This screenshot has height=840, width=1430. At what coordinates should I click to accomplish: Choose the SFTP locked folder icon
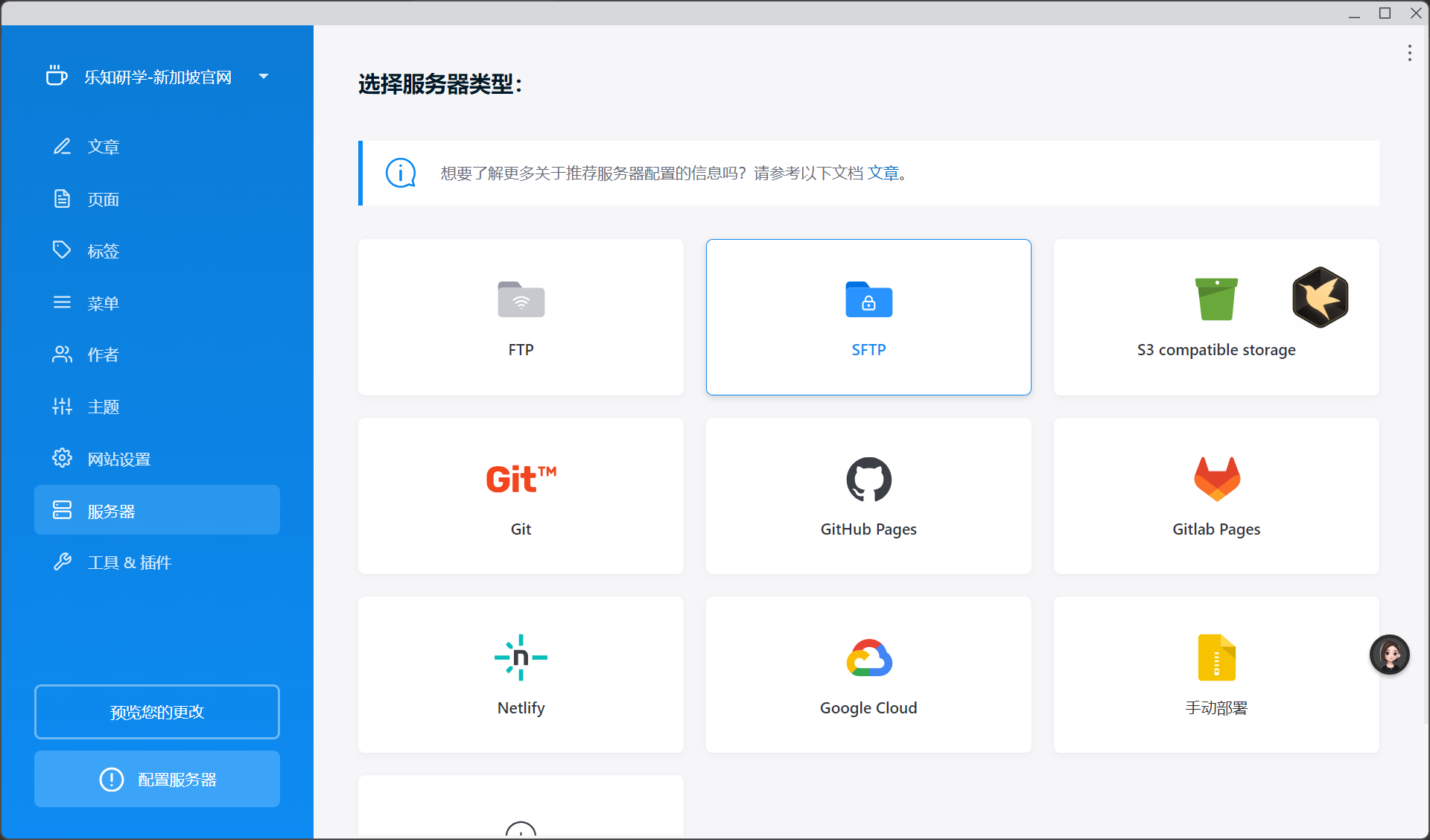coord(868,299)
